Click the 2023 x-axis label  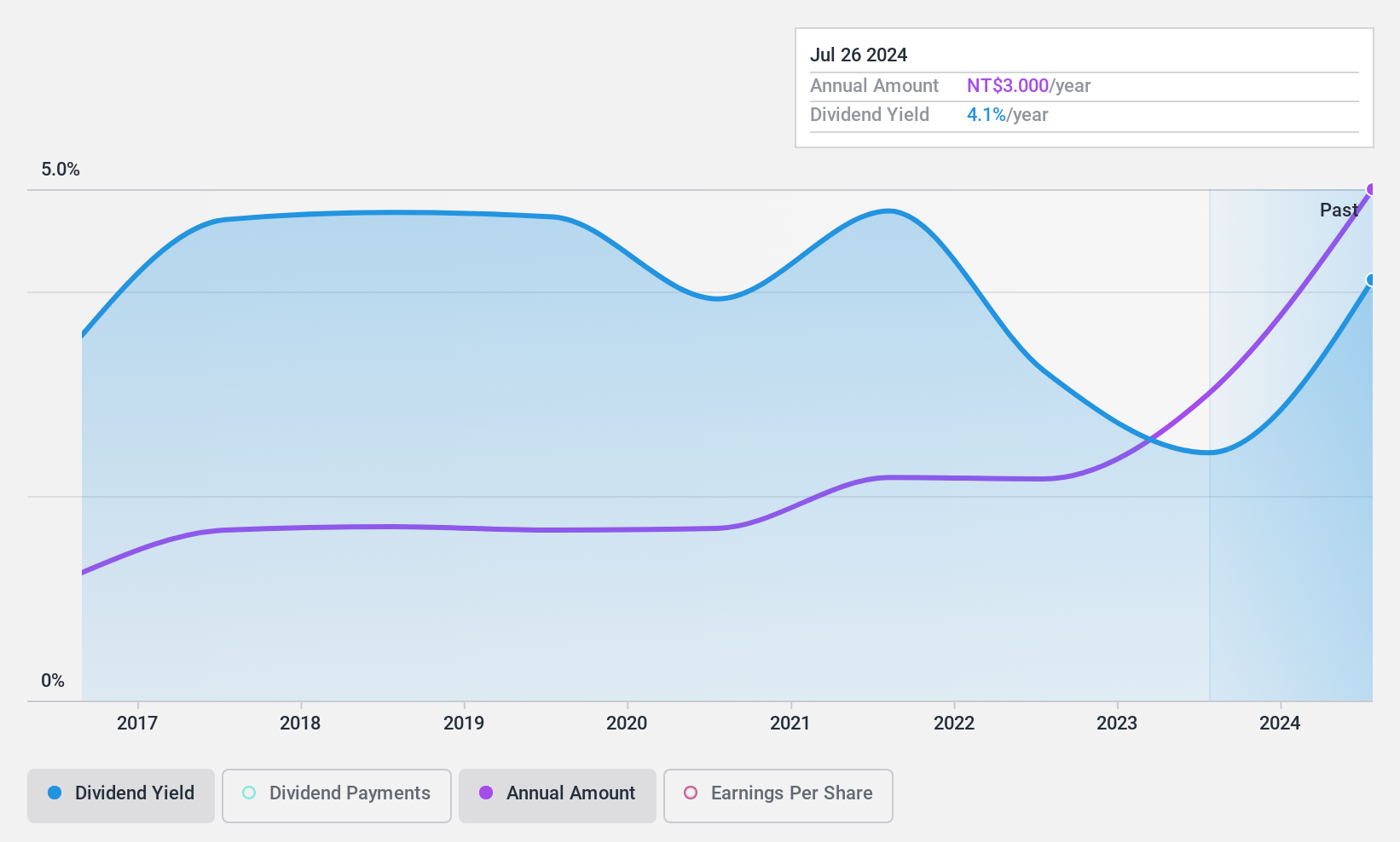click(1117, 724)
